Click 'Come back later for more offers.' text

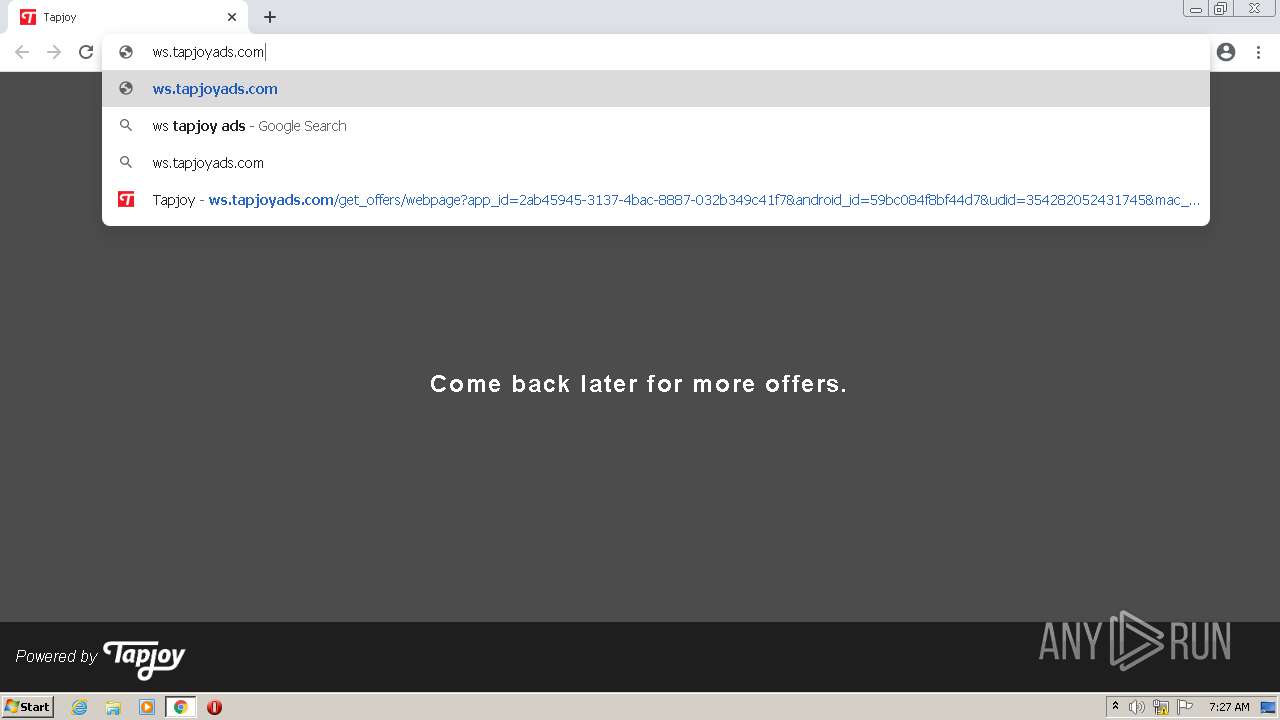[638, 384]
